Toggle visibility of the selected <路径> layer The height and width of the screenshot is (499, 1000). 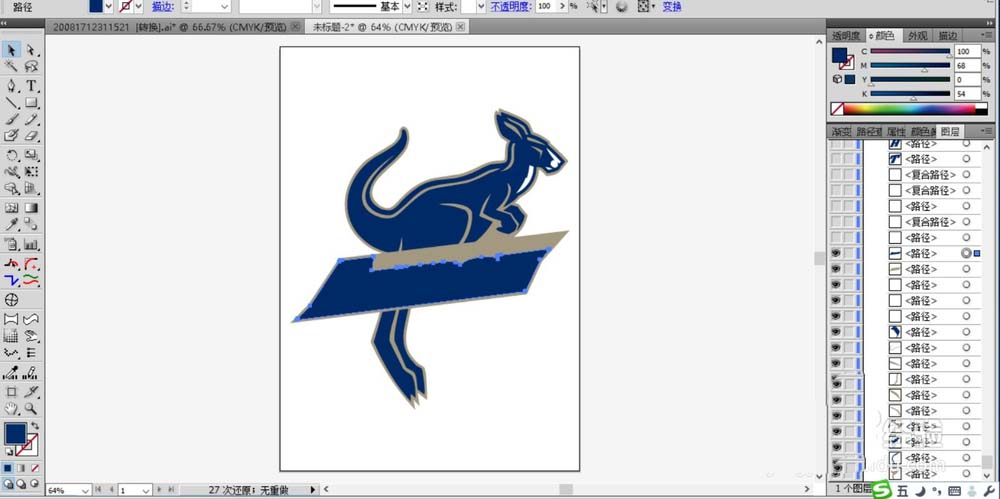coord(835,253)
